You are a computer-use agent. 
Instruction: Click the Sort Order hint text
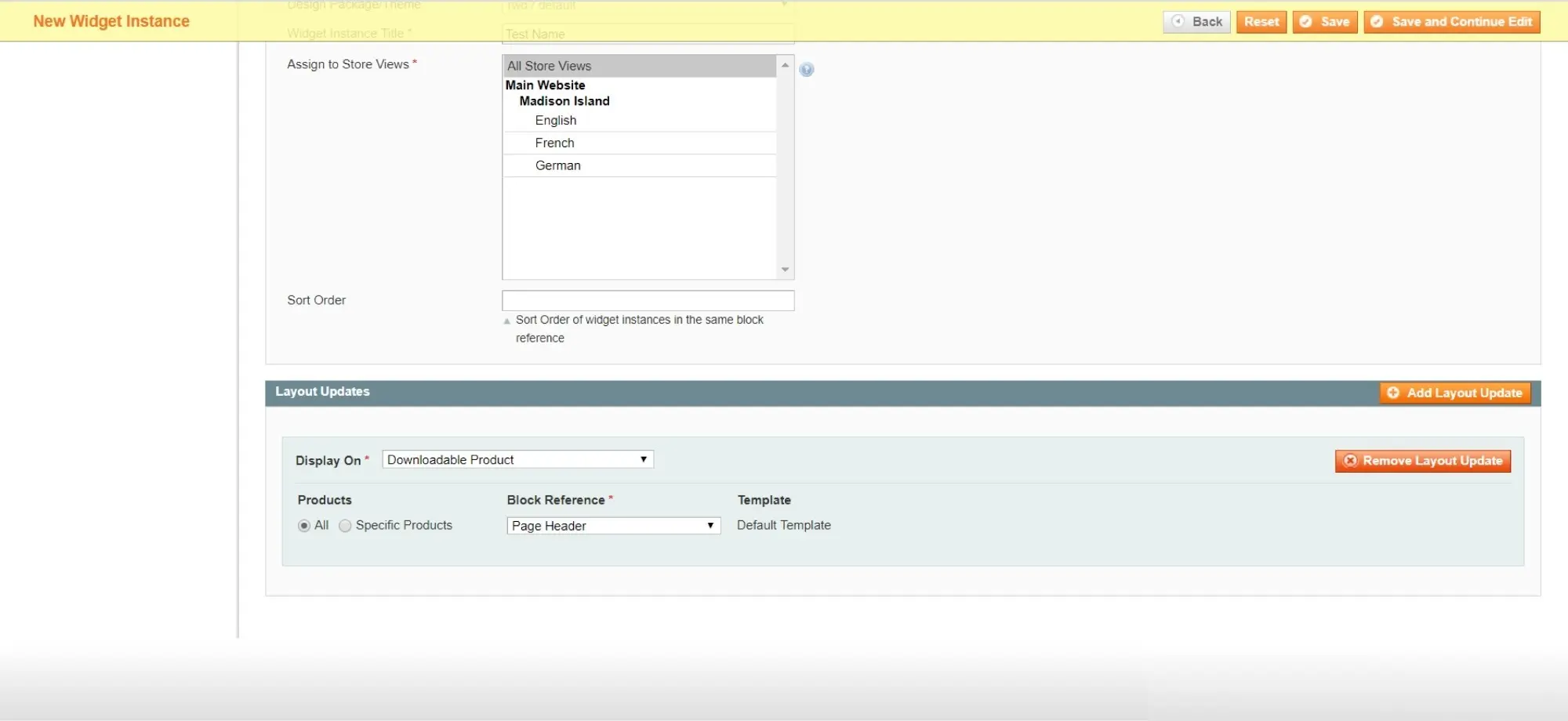tap(639, 329)
